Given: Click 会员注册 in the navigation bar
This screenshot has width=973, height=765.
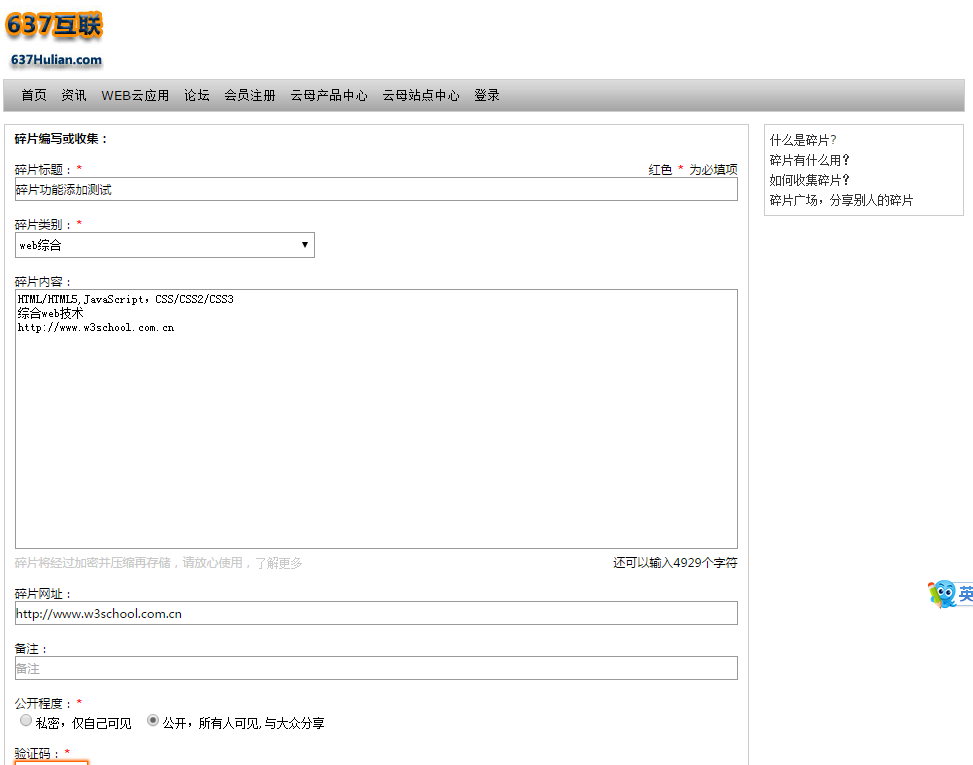Looking at the screenshot, I should (x=250, y=96).
